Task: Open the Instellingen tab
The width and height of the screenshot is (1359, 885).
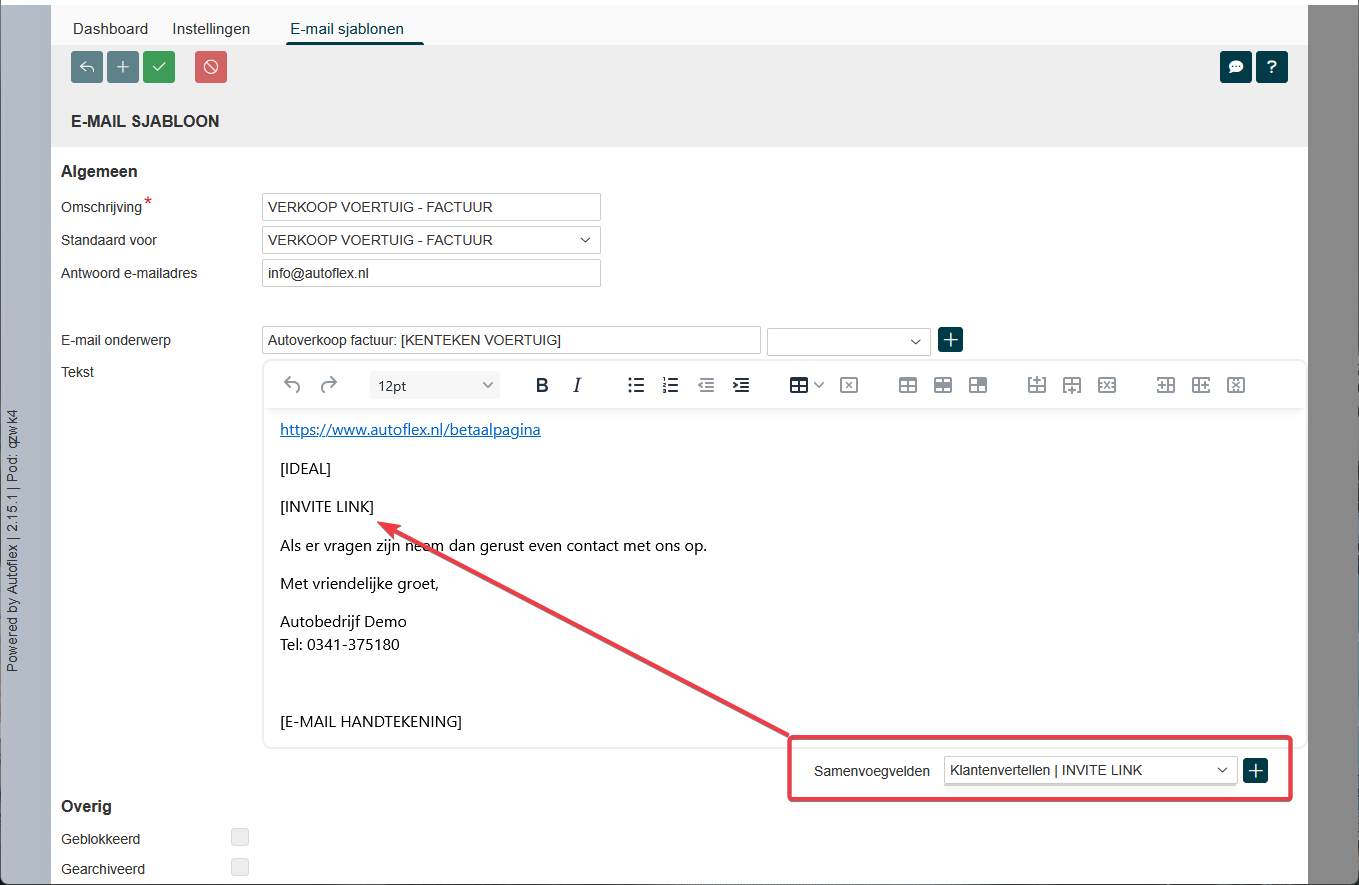Action: pos(211,29)
